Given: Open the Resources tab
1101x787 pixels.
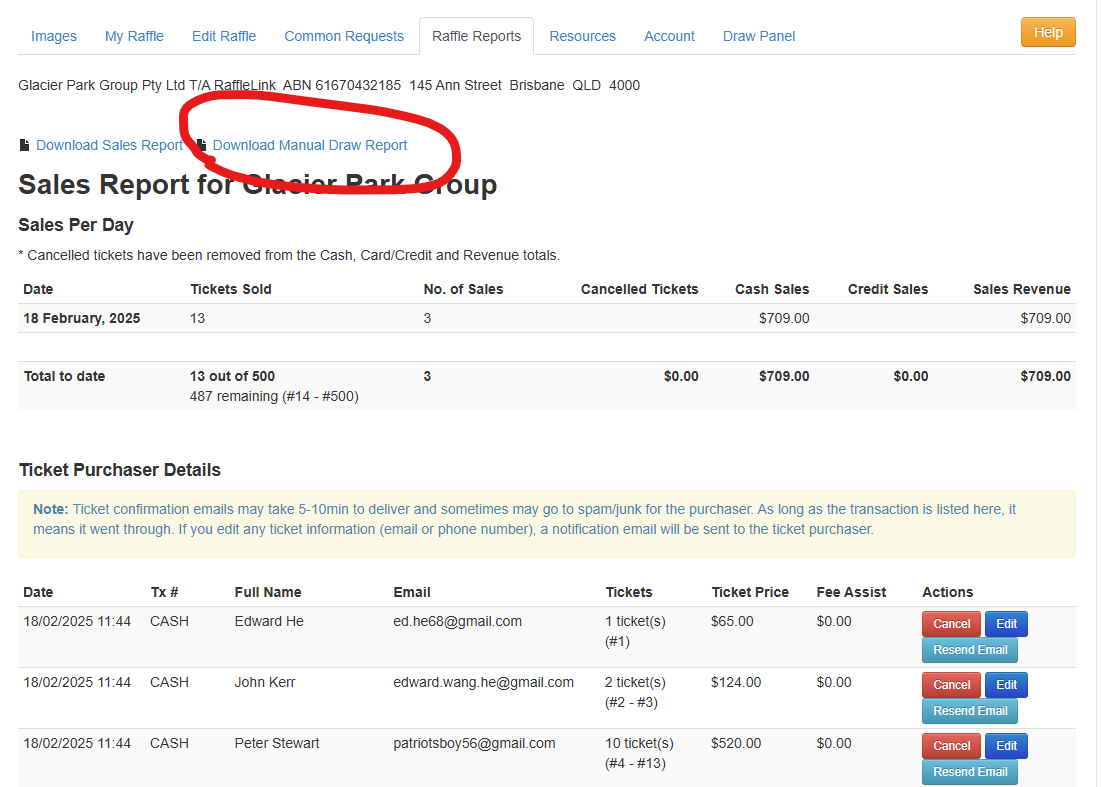Looking at the screenshot, I should click(x=582, y=36).
